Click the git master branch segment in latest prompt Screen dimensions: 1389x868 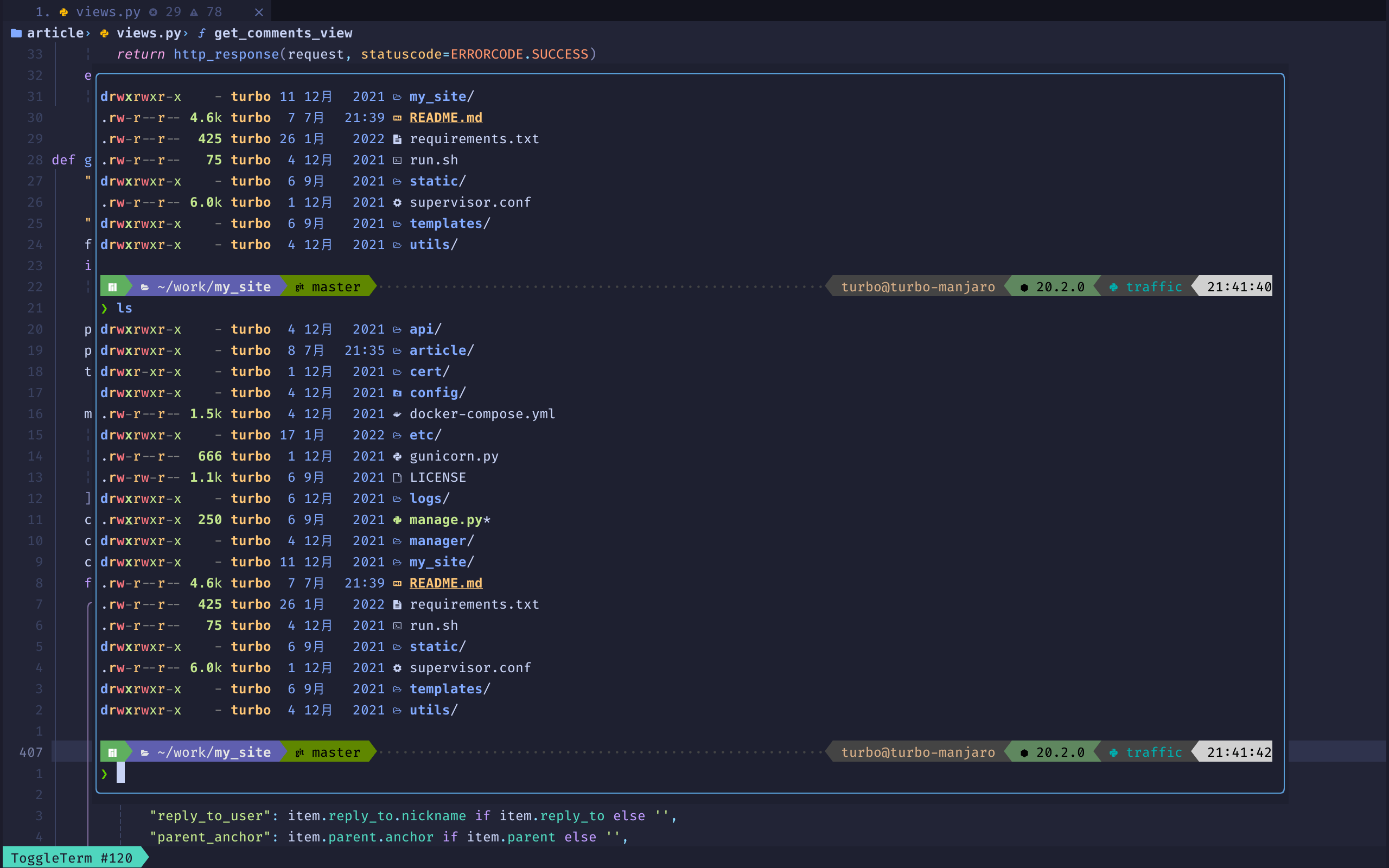pos(328,752)
